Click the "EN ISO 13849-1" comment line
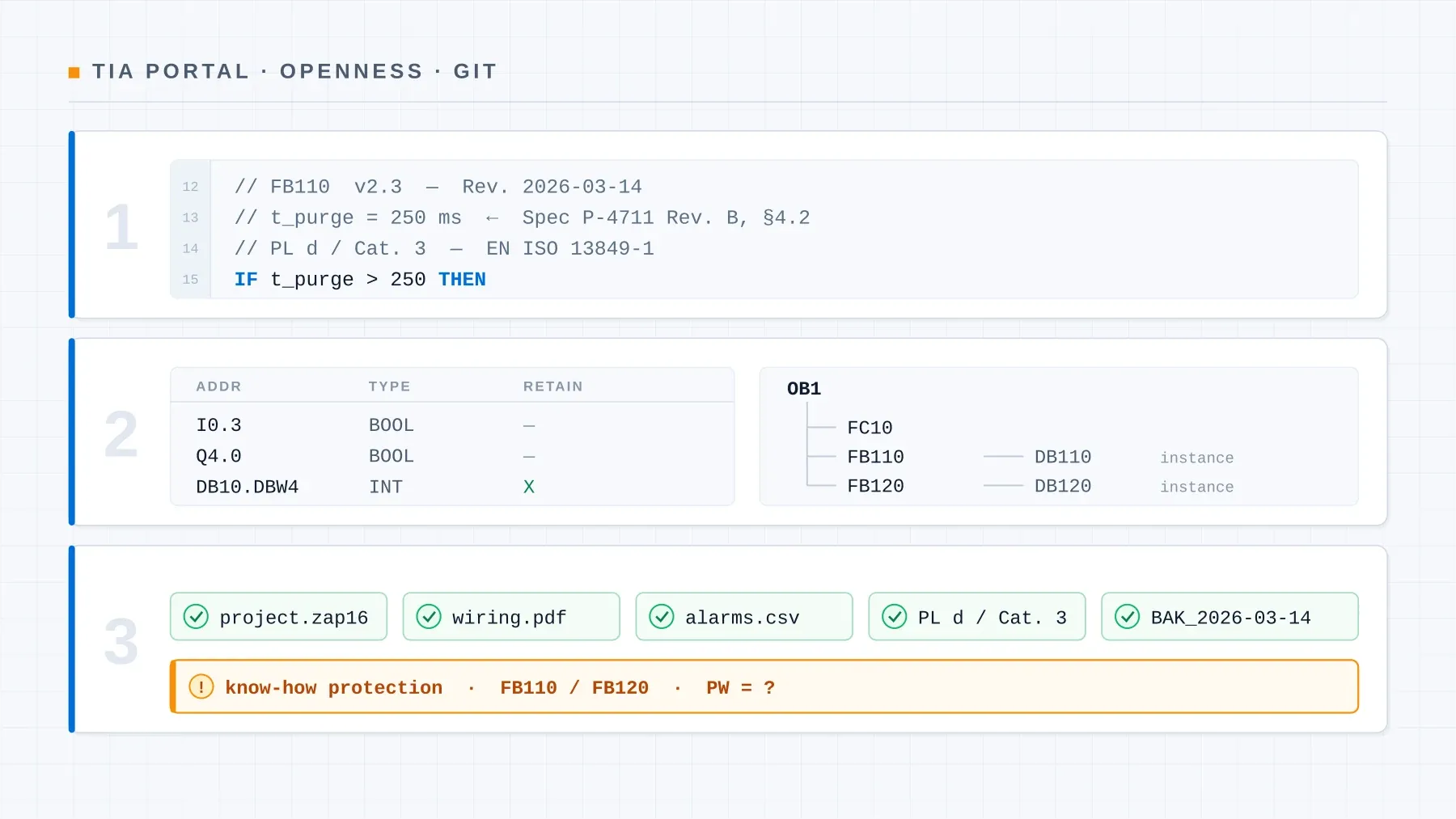The height and width of the screenshot is (819, 1456). tap(444, 248)
